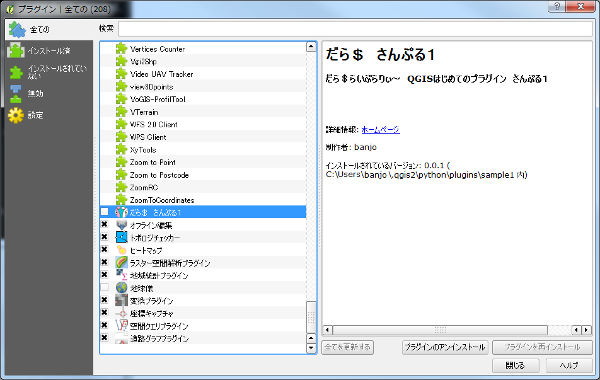Toggle the 座標キャプチャ checkbox
This screenshot has height=380, width=600.
104,313
